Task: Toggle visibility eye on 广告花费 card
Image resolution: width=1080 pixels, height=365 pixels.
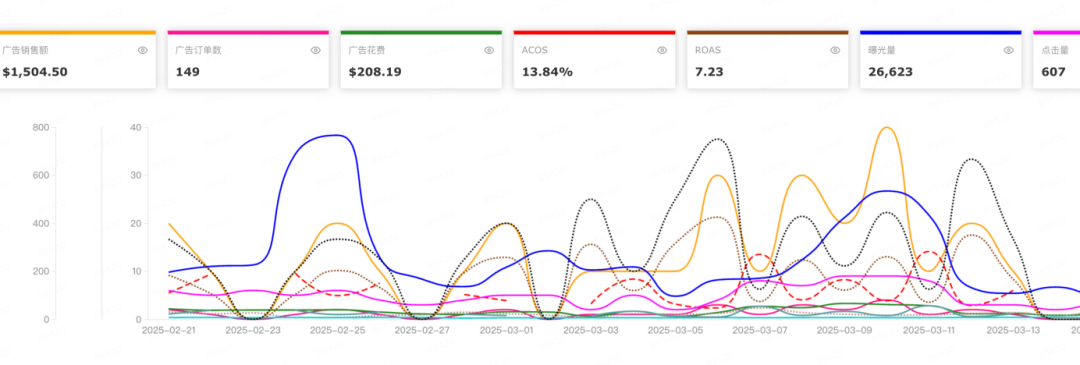Action: point(489,50)
